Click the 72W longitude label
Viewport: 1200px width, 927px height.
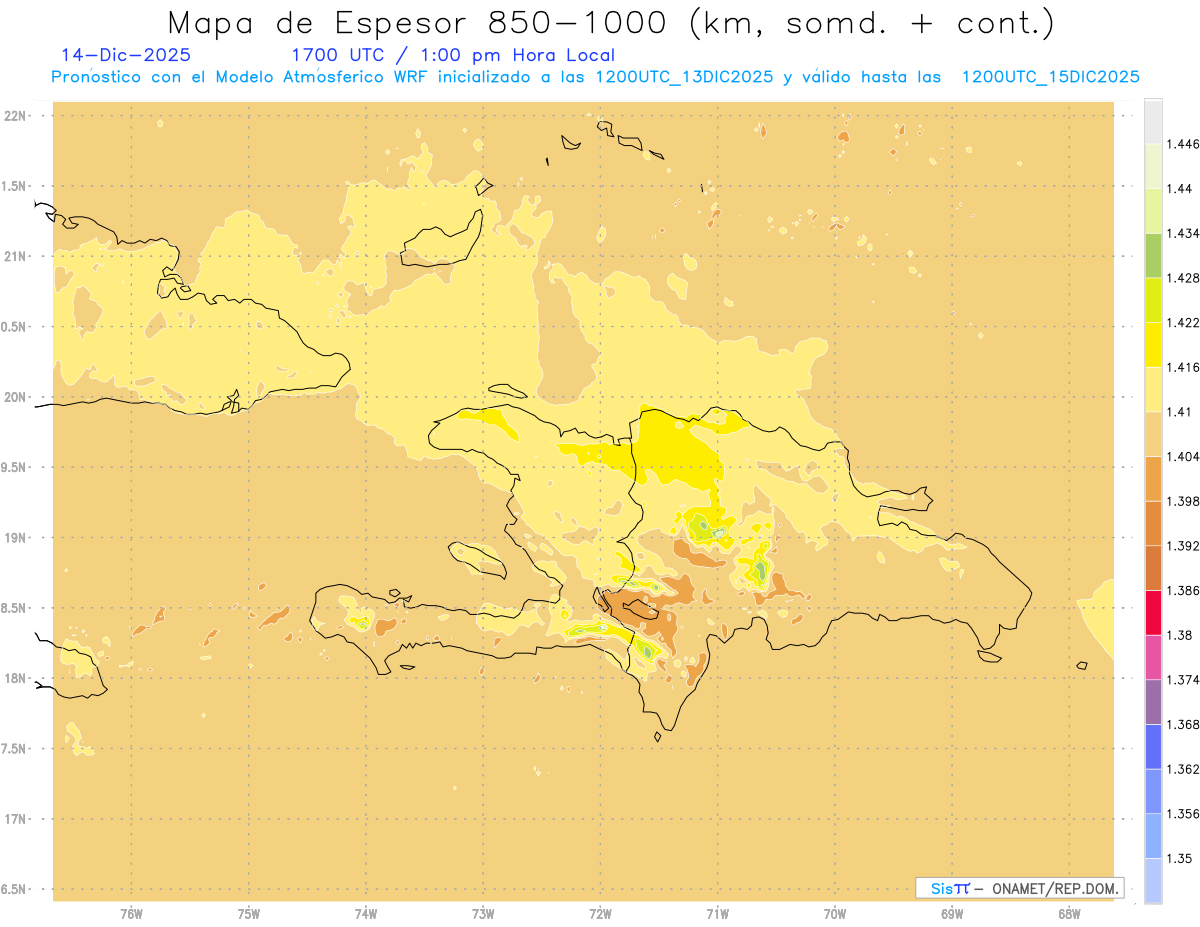601,914
